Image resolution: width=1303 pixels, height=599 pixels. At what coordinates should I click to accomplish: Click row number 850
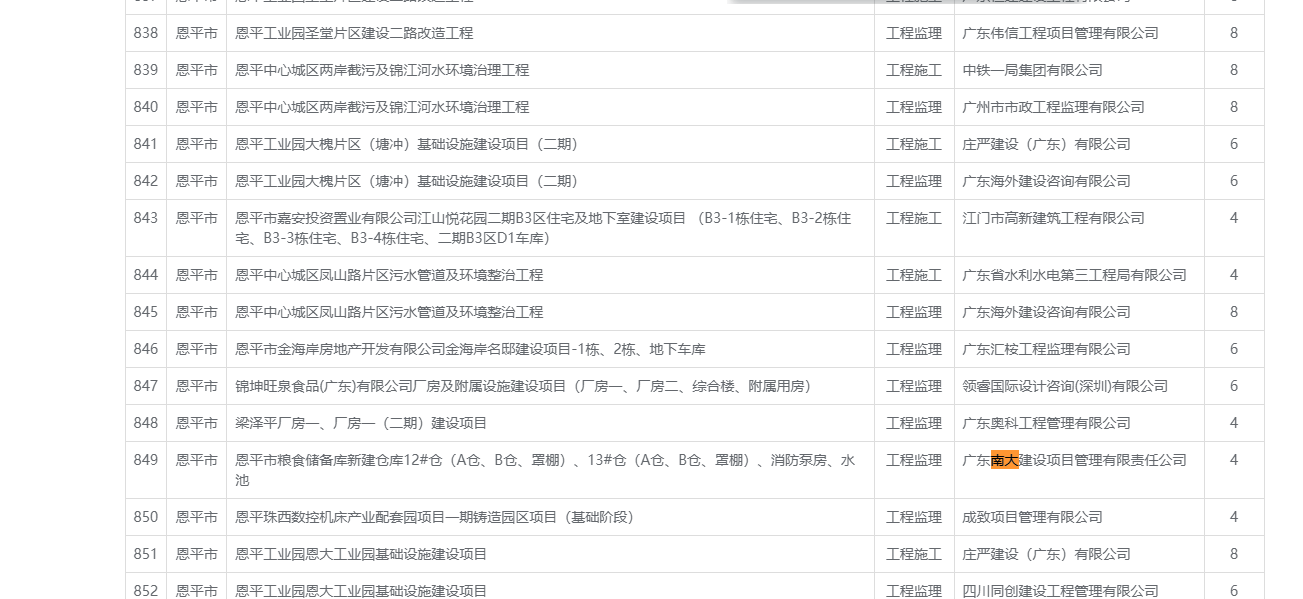coord(146,517)
